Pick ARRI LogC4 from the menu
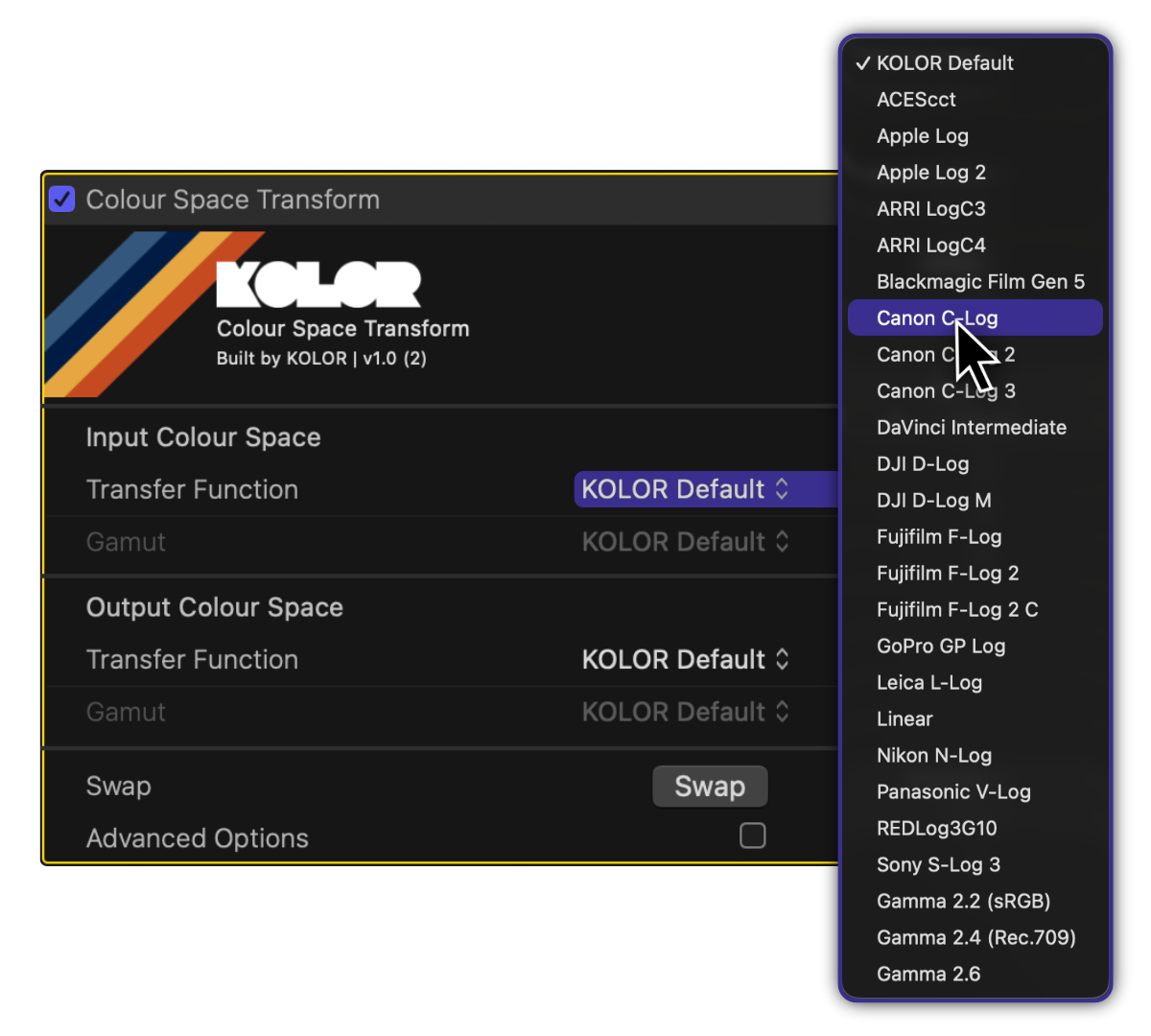 click(x=930, y=246)
